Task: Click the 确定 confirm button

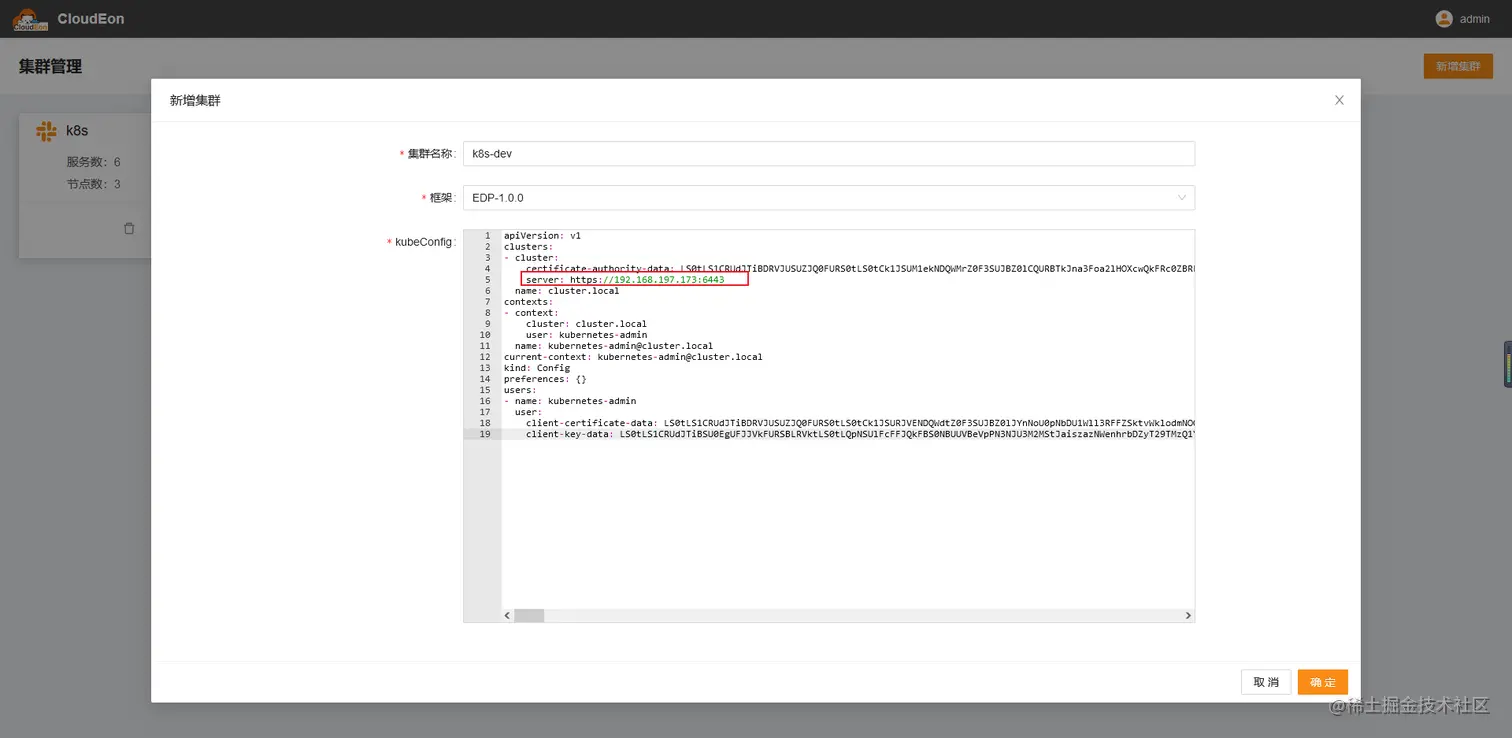Action: point(1322,682)
